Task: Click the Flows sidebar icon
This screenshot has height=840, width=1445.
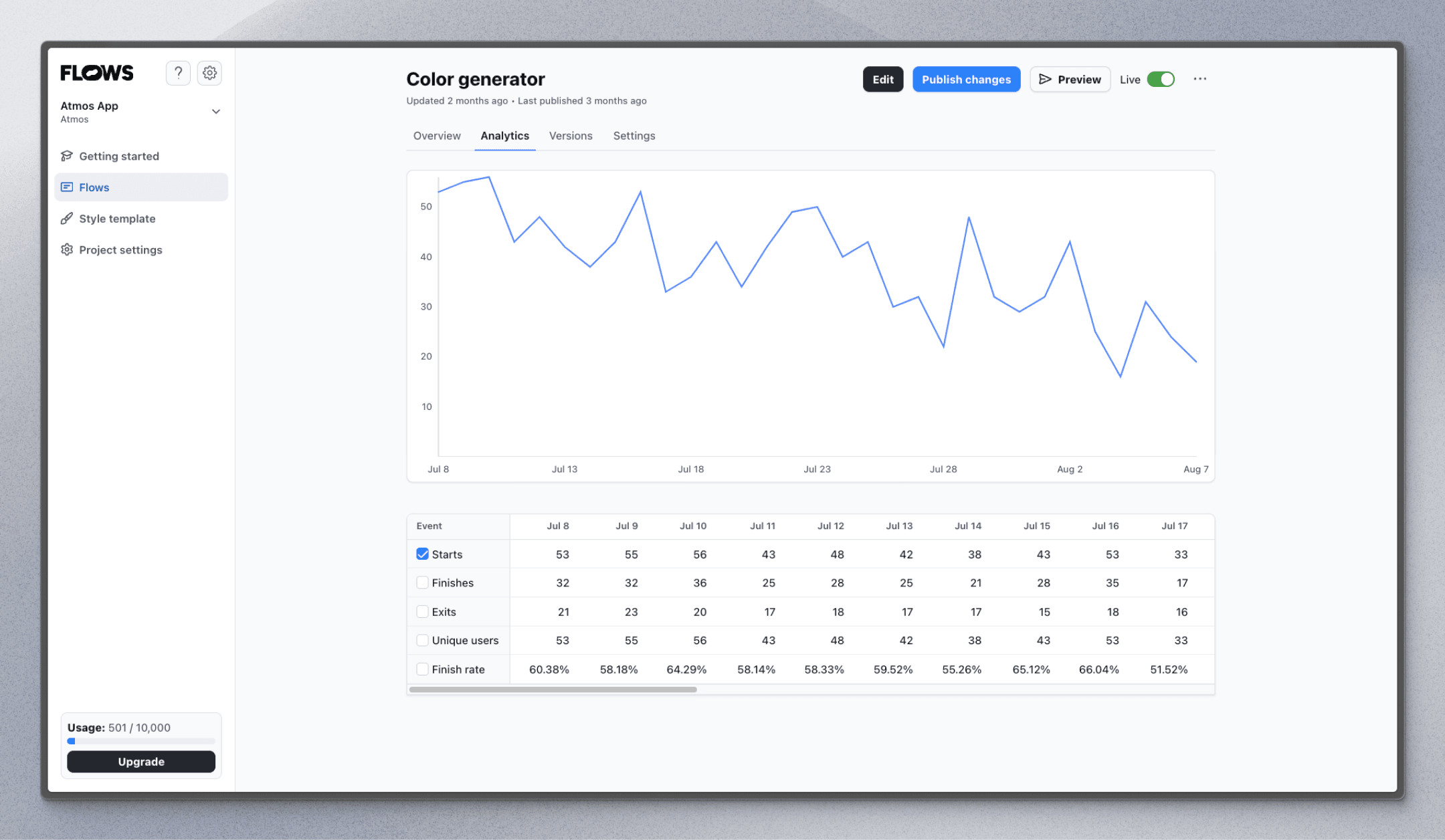Action: click(x=67, y=187)
